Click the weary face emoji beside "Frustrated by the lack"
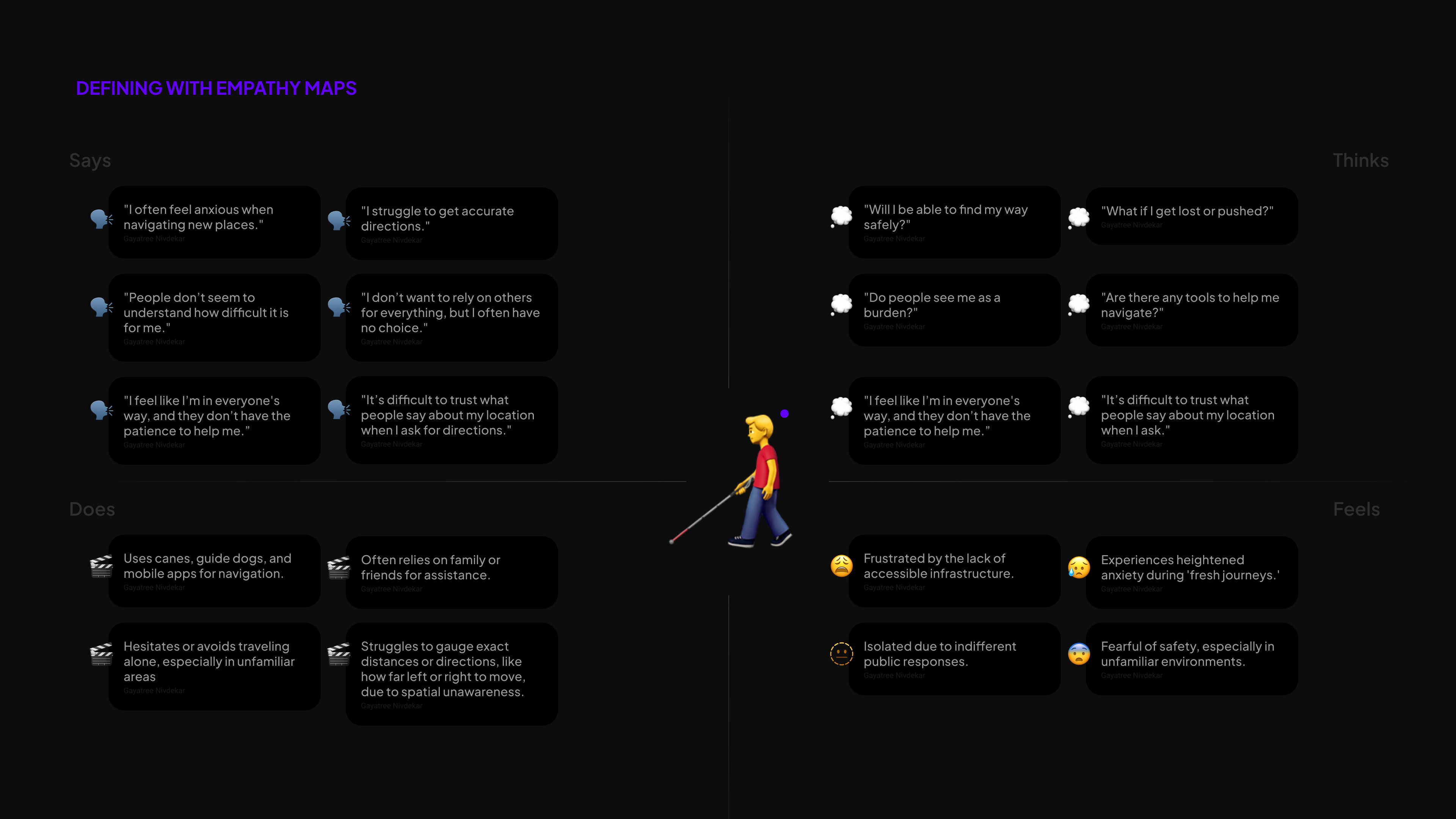1456x819 pixels. [x=841, y=566]
